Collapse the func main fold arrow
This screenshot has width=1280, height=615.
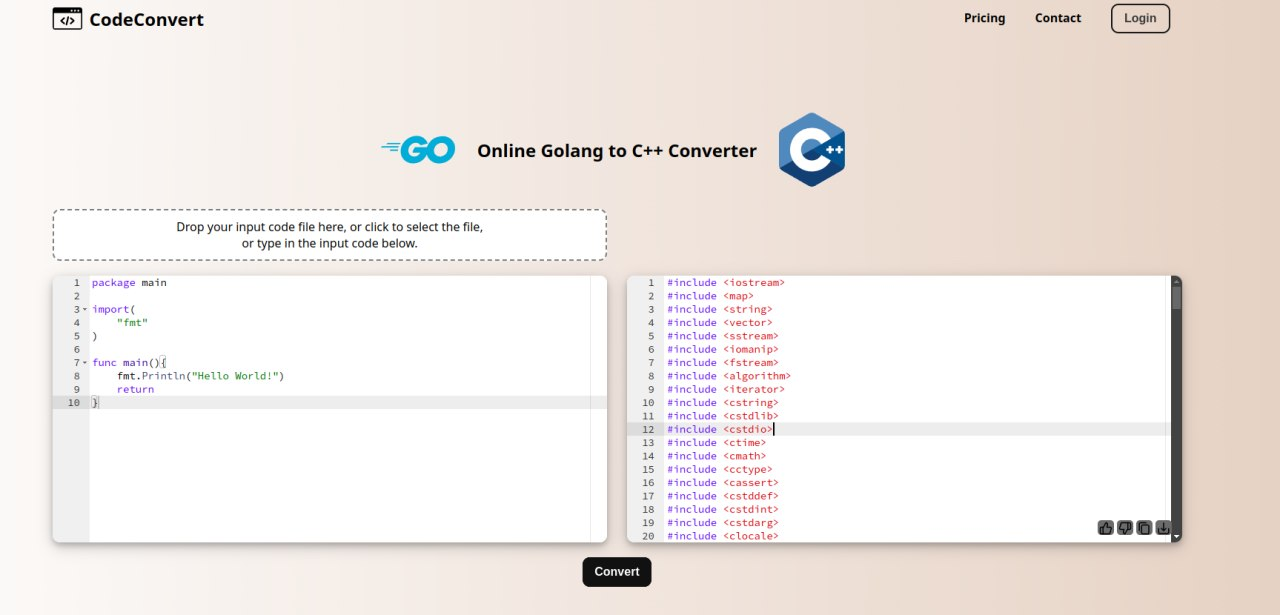(84, 363)
